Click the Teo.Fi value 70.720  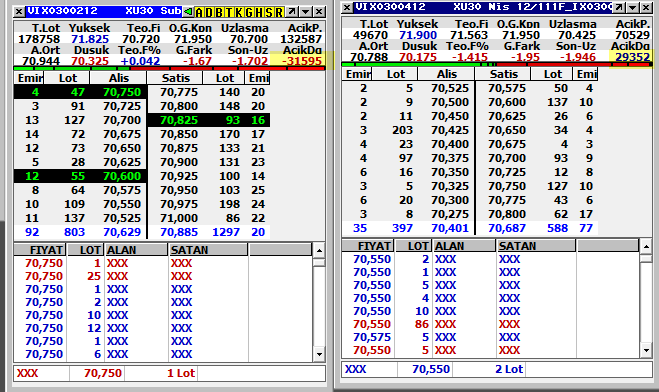pos(141,39)
